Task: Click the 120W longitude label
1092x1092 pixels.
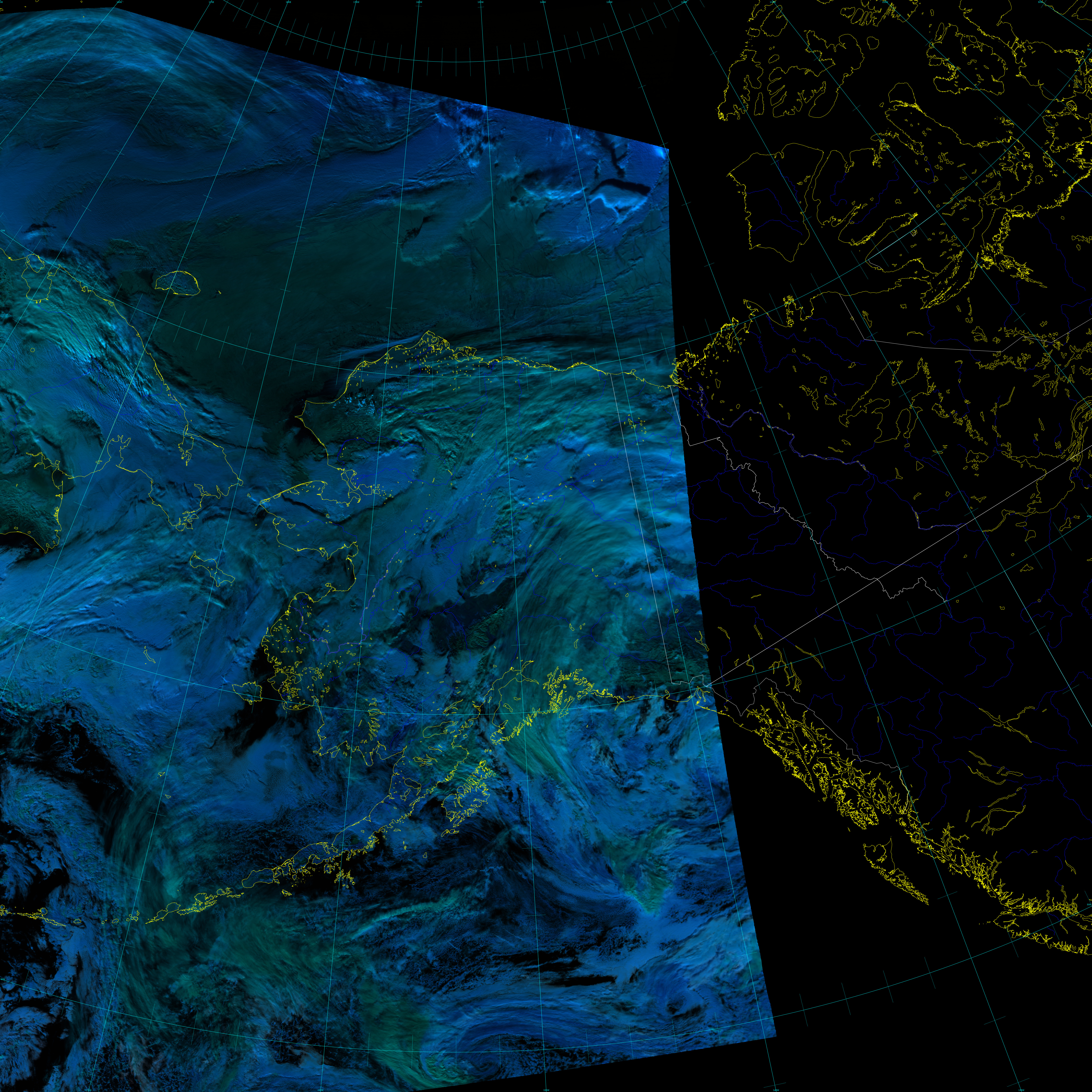Action: tap(684, 2)
